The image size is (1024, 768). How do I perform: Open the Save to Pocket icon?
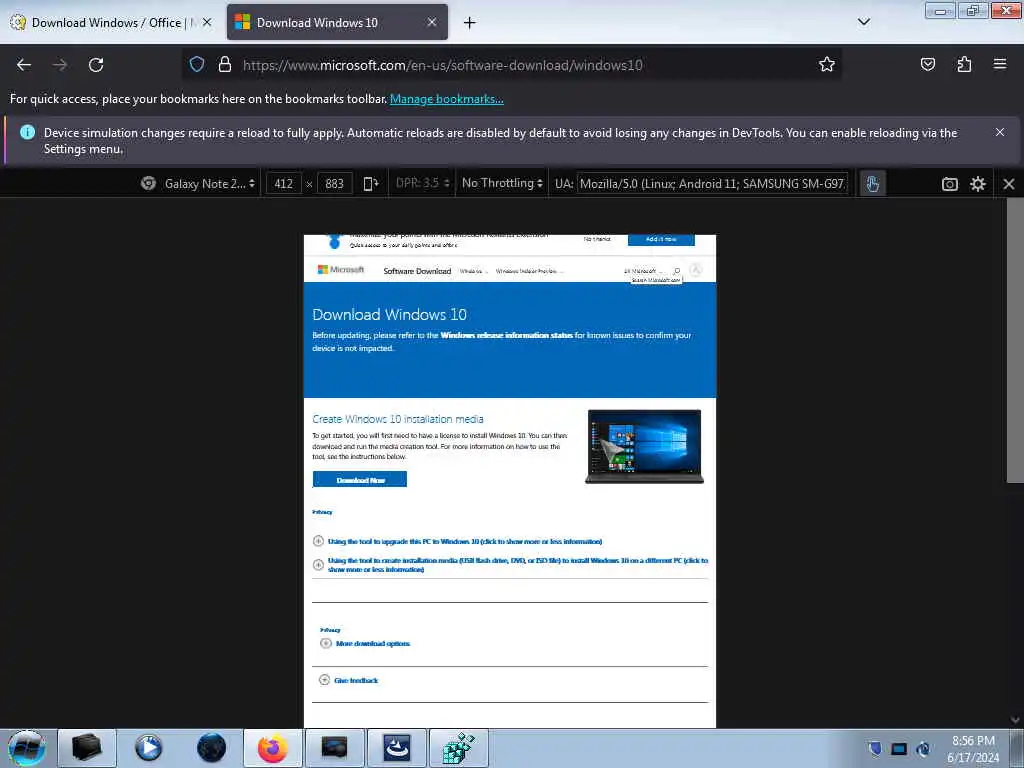[x=927, y=64]
